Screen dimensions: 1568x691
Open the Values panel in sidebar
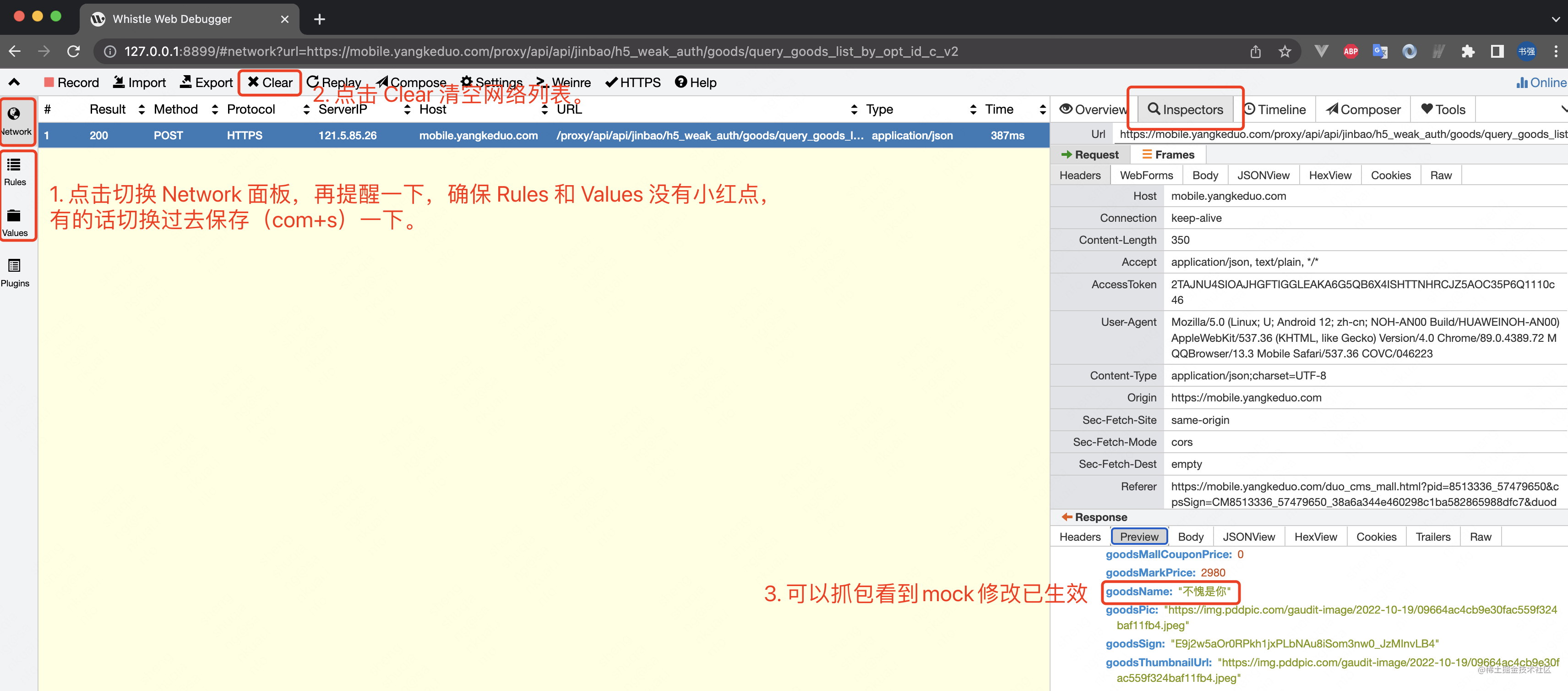tap(15, 224)
